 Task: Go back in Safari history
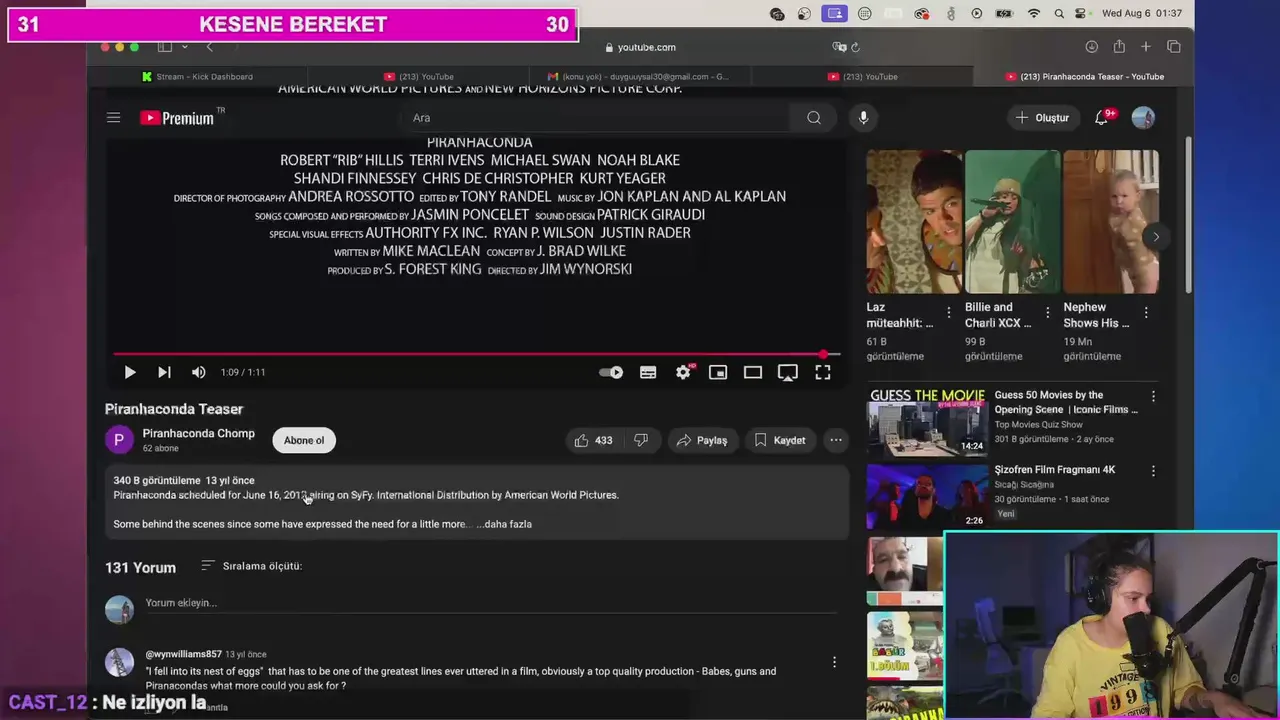point(209,47)
